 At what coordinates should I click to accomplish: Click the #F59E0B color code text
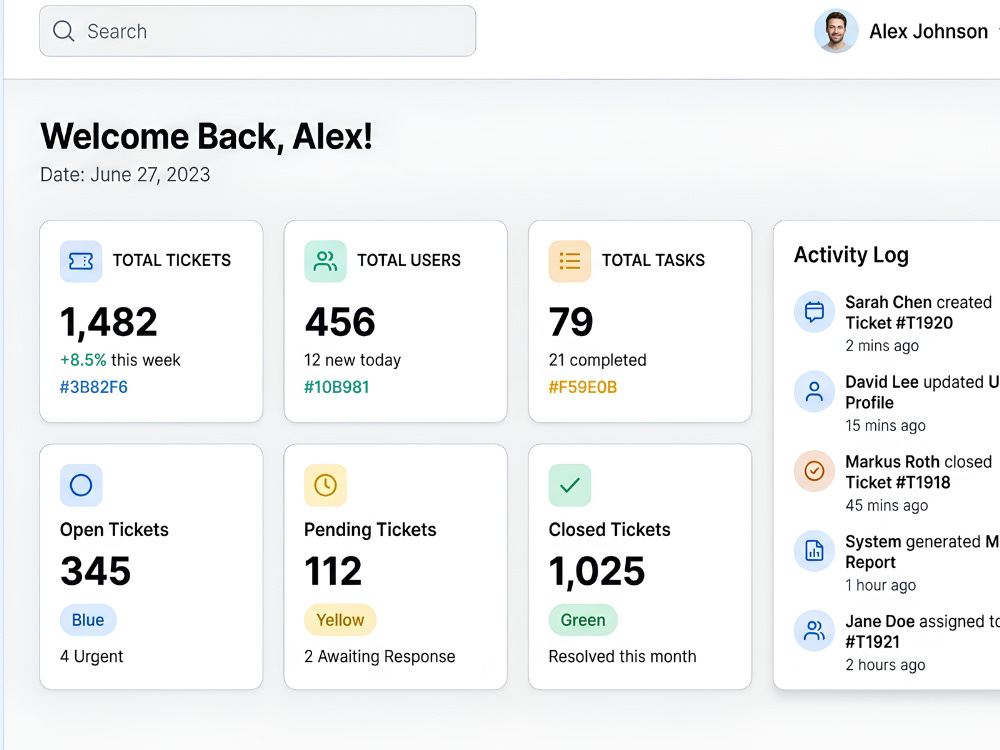click(583, 387)
